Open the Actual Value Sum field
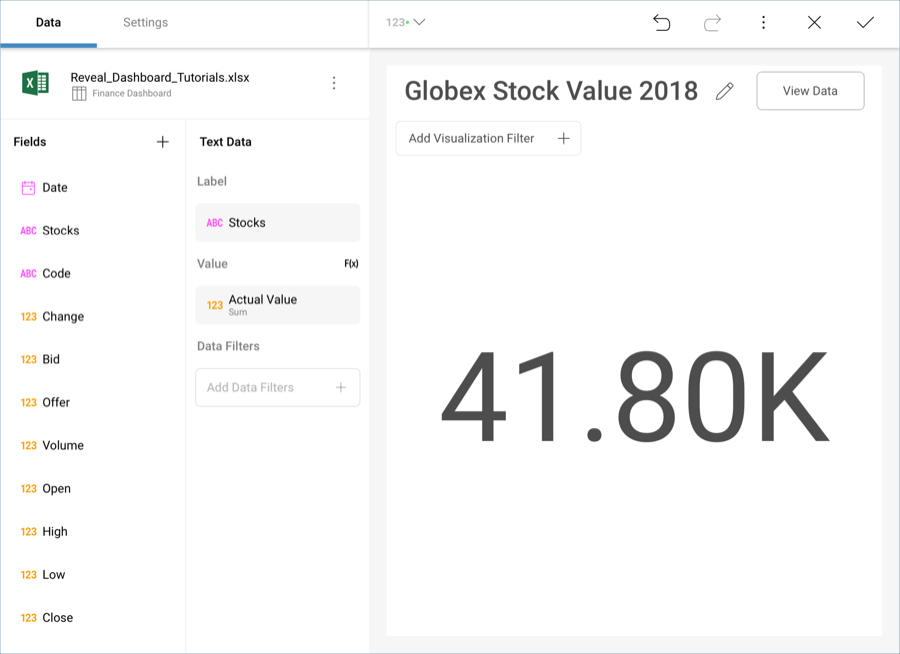Image resolution: width=900 pixels, height=654 pixels. [x=277, y=305]
